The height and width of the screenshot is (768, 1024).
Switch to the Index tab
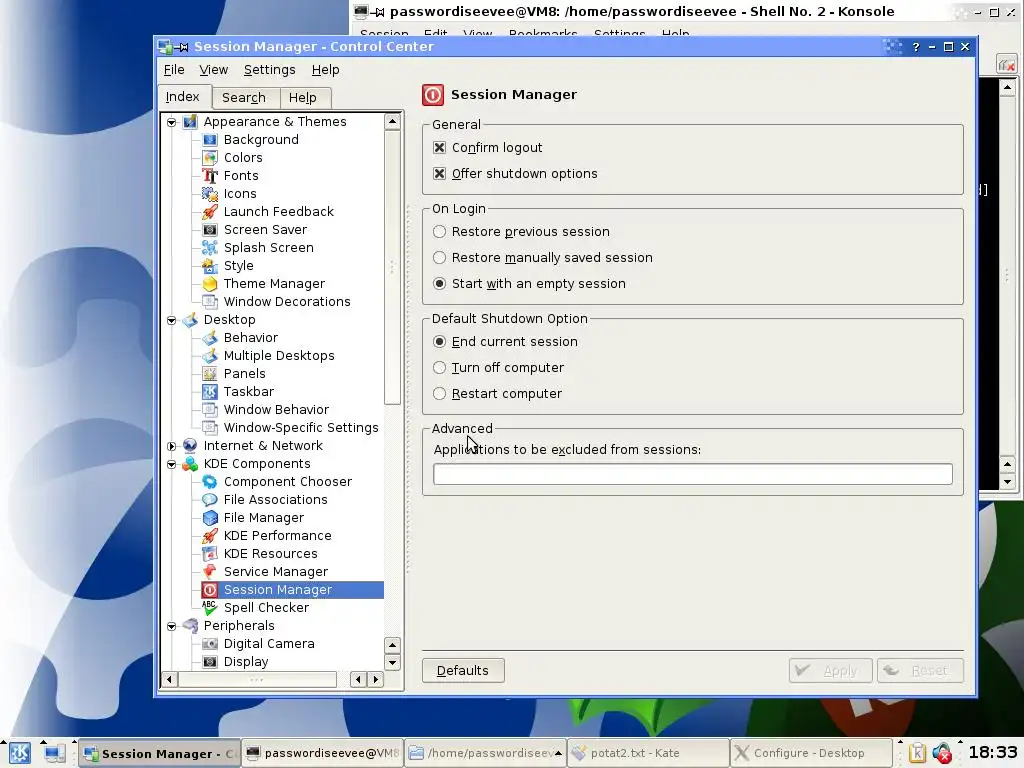pos(183,97)
